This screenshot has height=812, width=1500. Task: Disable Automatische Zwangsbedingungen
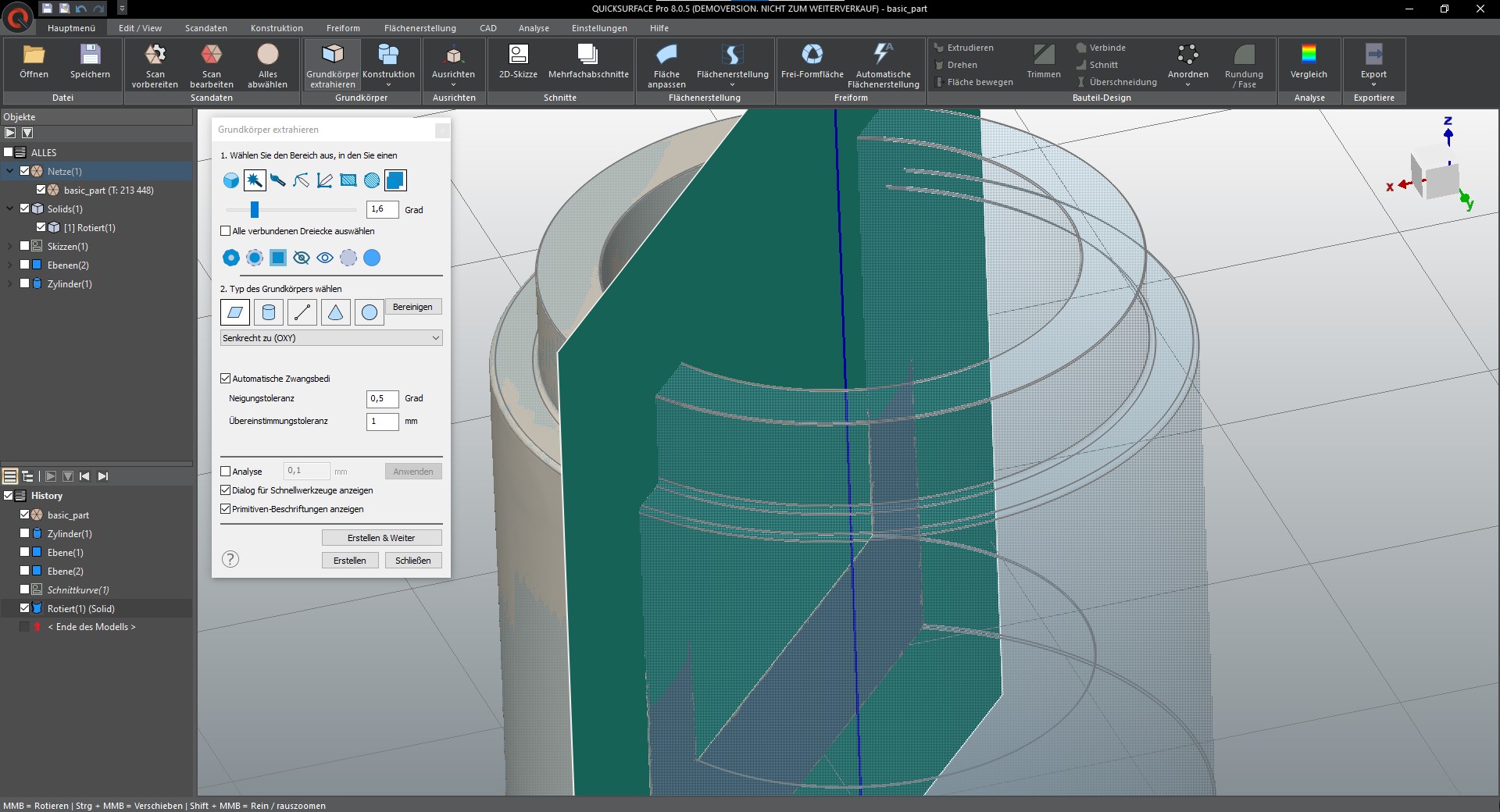(x=226, y=378)
